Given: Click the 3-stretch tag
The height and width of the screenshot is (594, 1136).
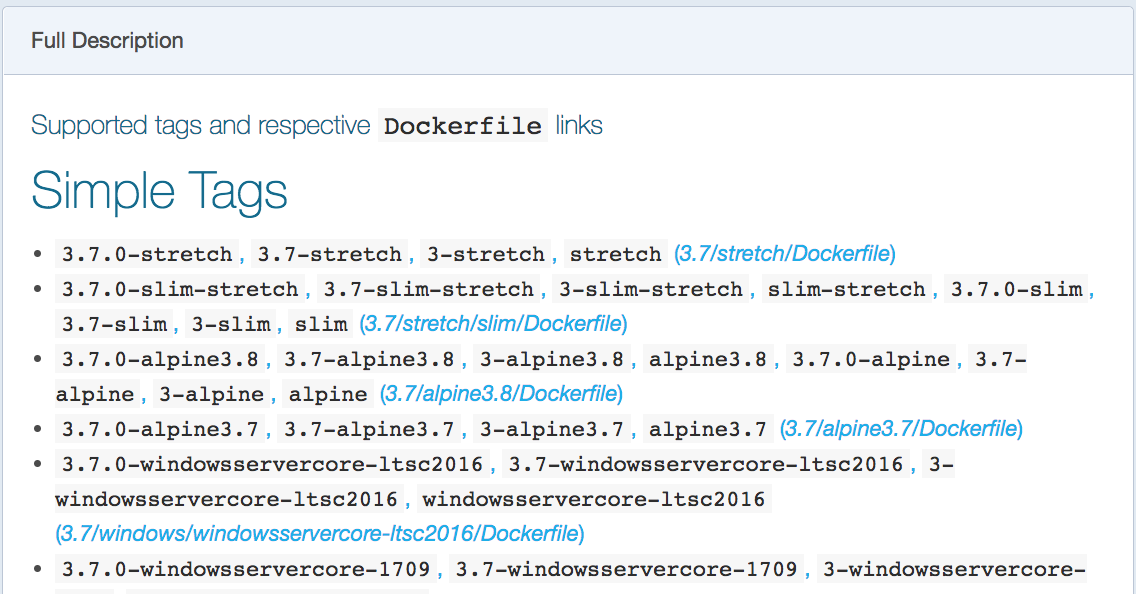Looking at the screenshot, I should coord(485,254).
